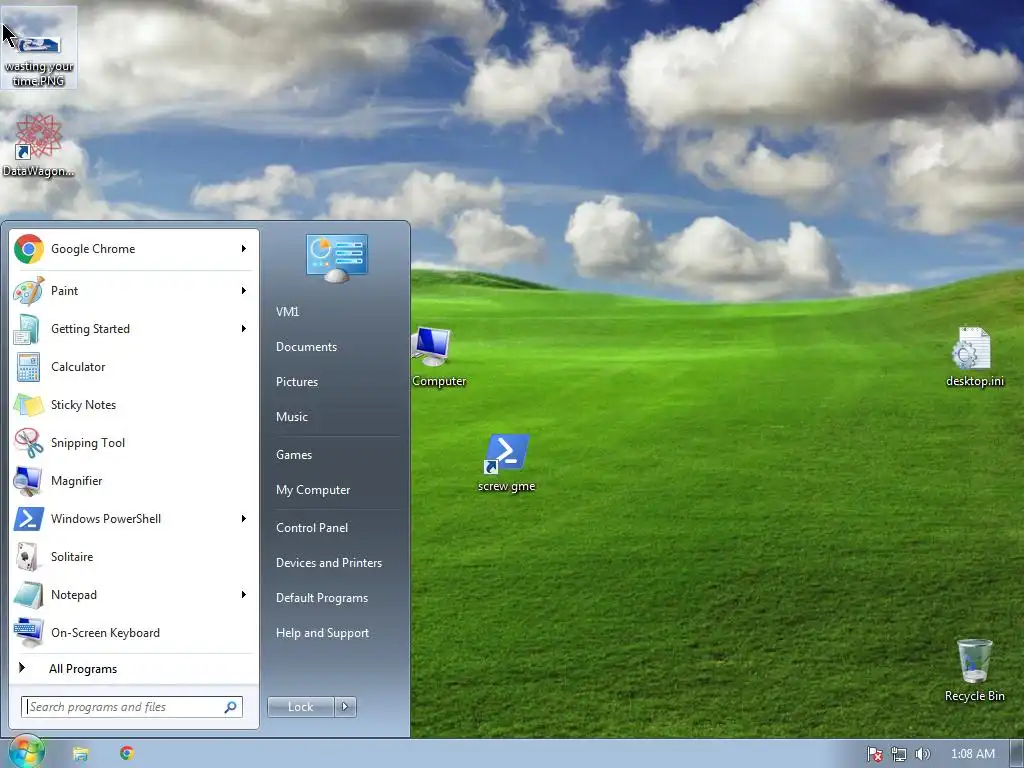The width and height of the screenshot is (1024, 768).
Task: Open the VM1 user folder
Action: [x=336, y=312]
